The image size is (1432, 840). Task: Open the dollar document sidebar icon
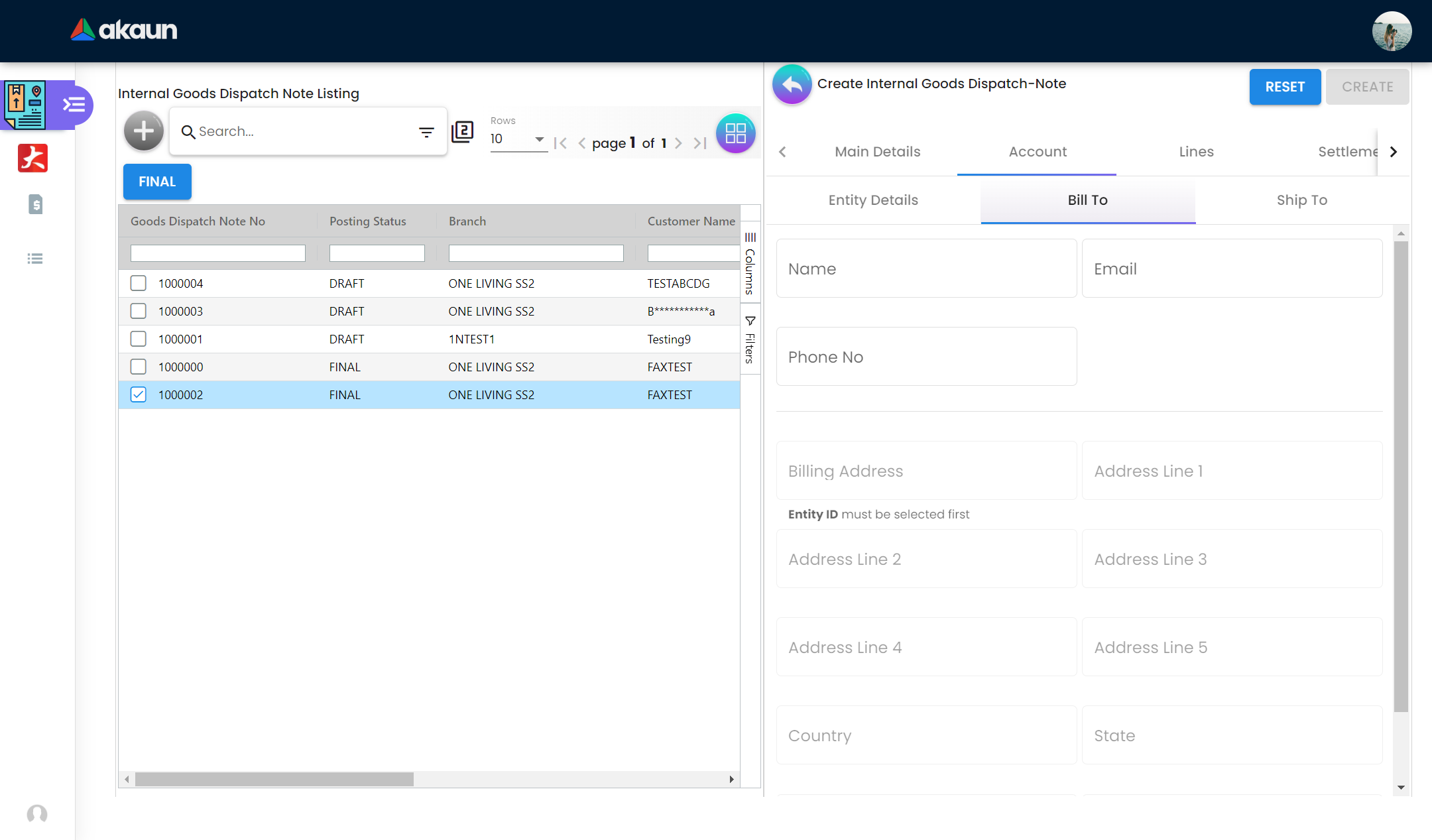pos(36,204)
